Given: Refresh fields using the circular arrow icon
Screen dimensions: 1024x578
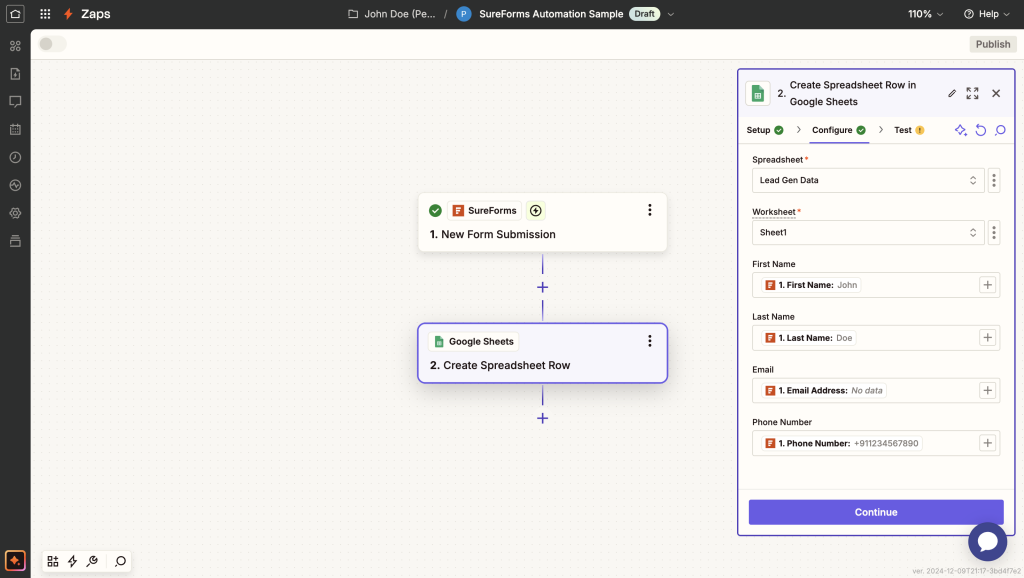Looking at the screenshot, I should coord(980,130).
